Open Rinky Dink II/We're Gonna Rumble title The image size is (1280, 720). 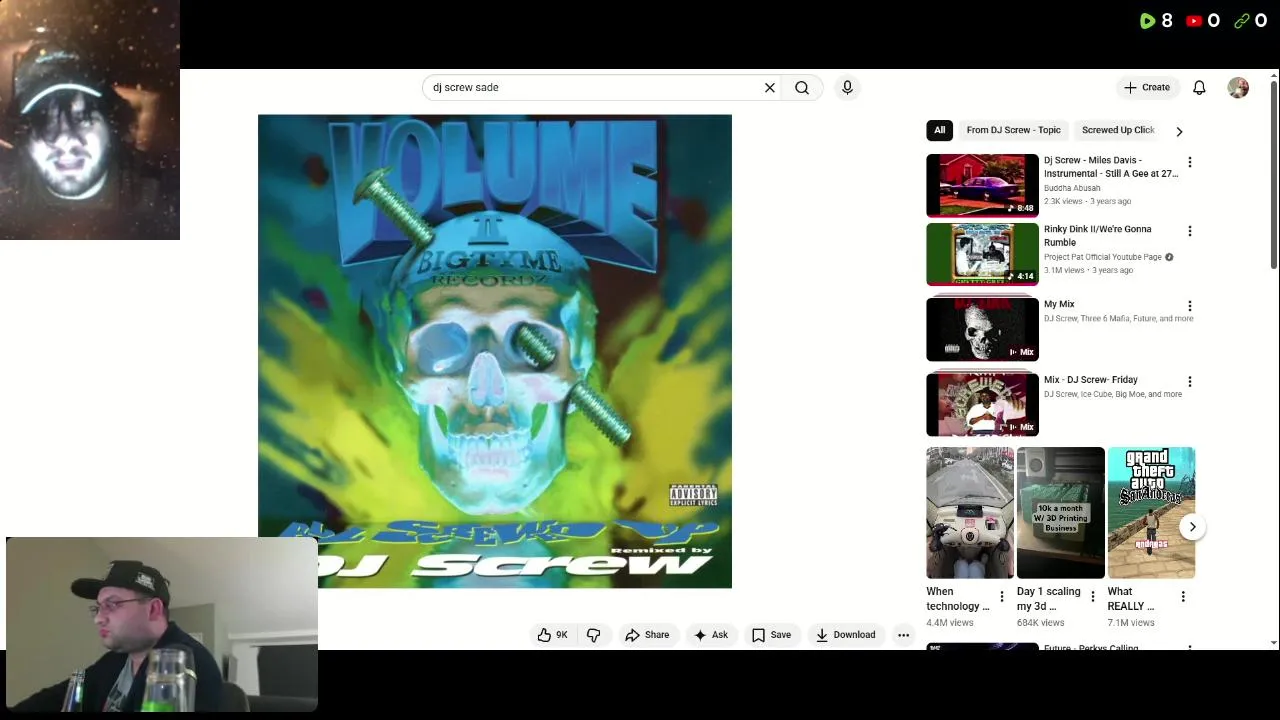[x=1098, y=236]
